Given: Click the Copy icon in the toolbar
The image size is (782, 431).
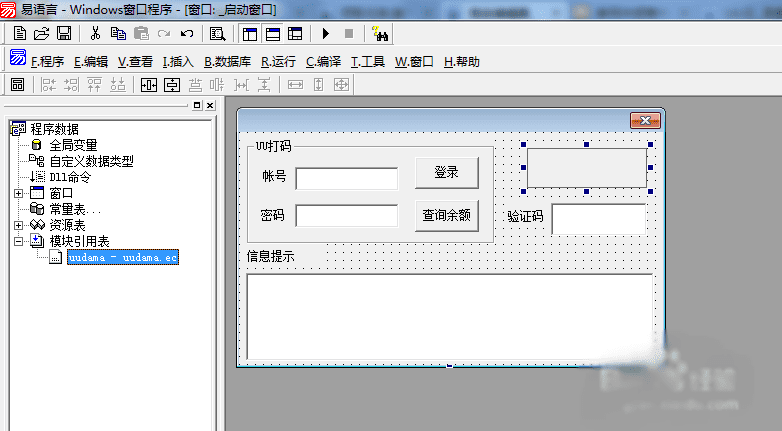Looking at the screenshot, I should 118,33.
